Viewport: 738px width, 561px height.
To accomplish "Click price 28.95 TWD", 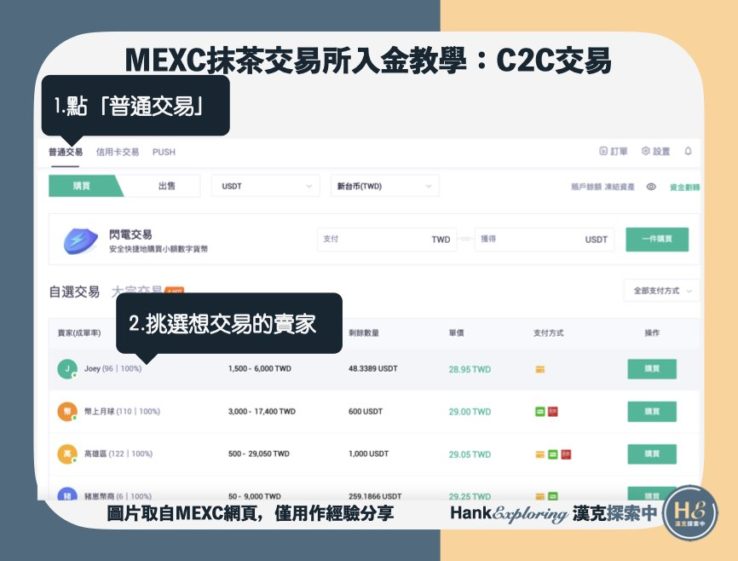I will click(470, 369).
